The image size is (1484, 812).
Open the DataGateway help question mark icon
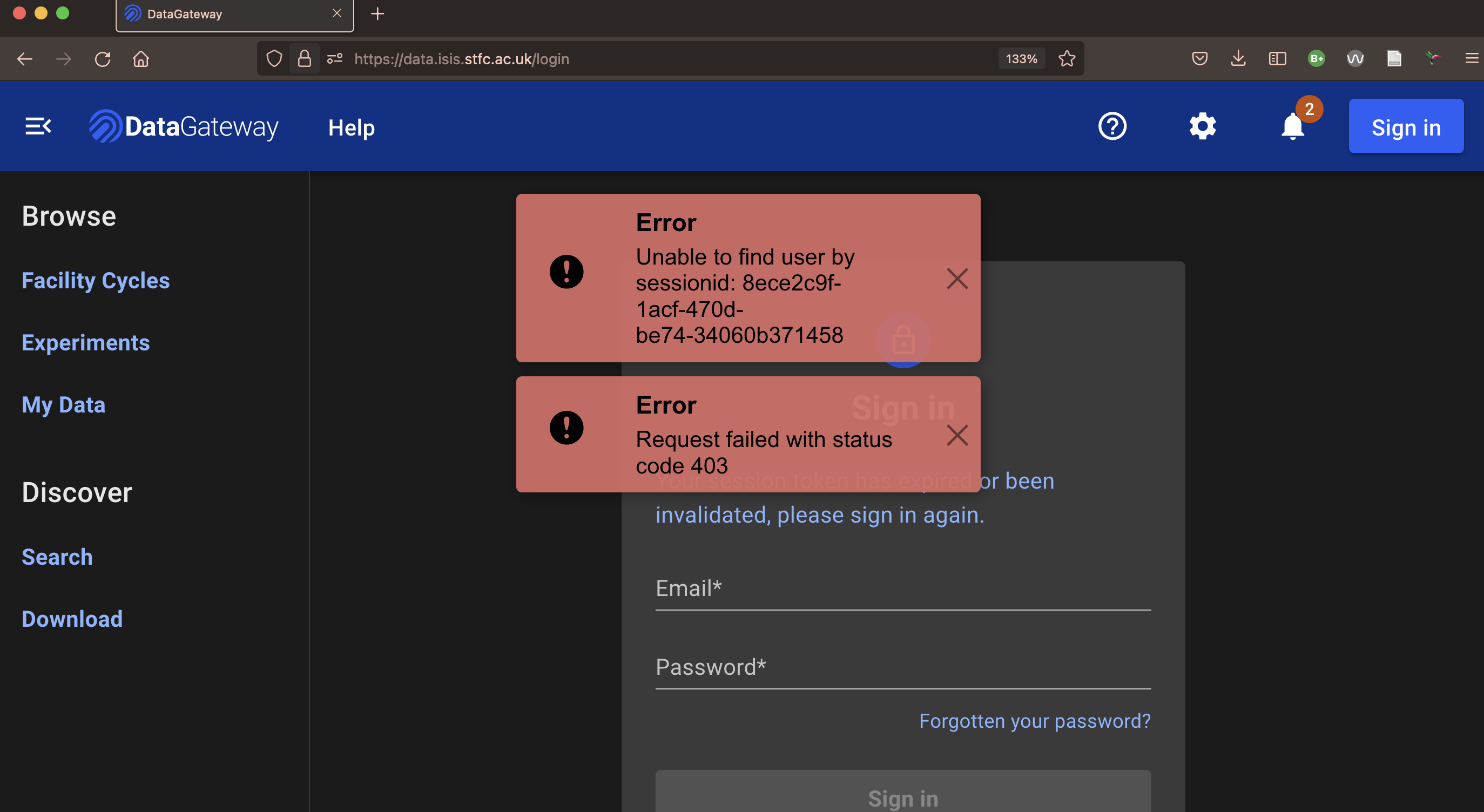(x=1112, y=126)
